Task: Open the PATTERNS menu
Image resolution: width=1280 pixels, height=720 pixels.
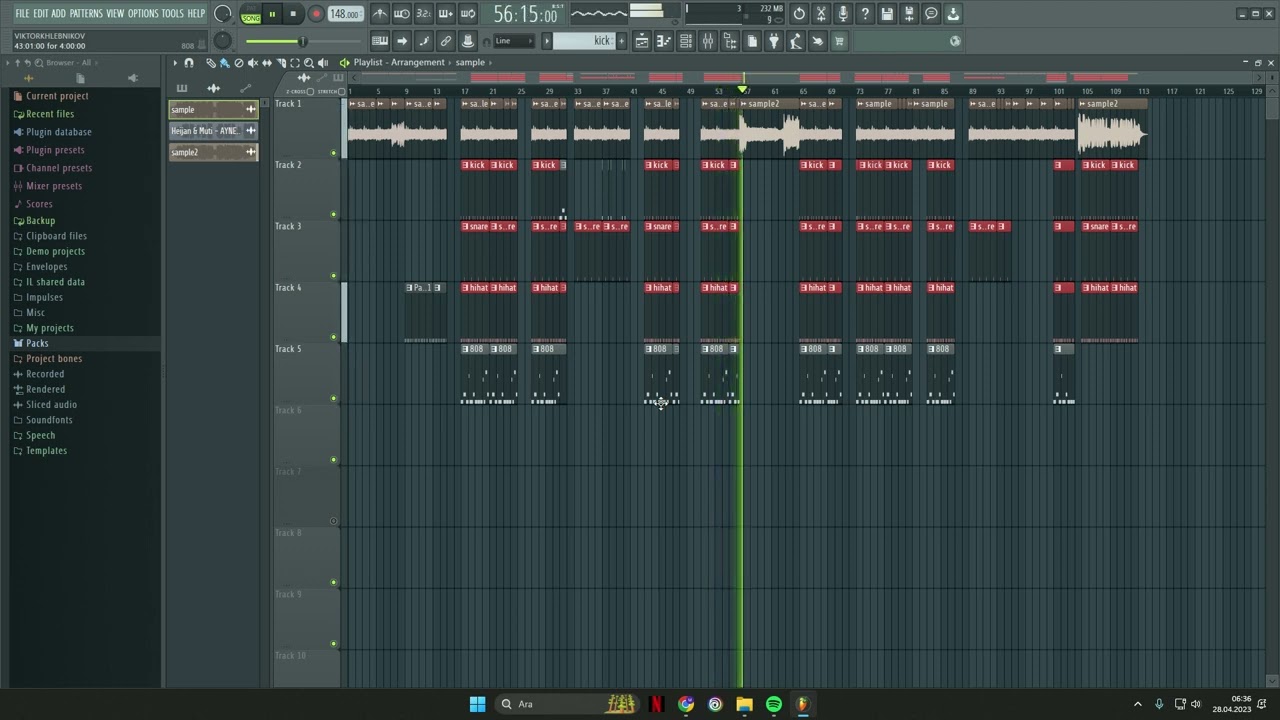Action: 86,14
